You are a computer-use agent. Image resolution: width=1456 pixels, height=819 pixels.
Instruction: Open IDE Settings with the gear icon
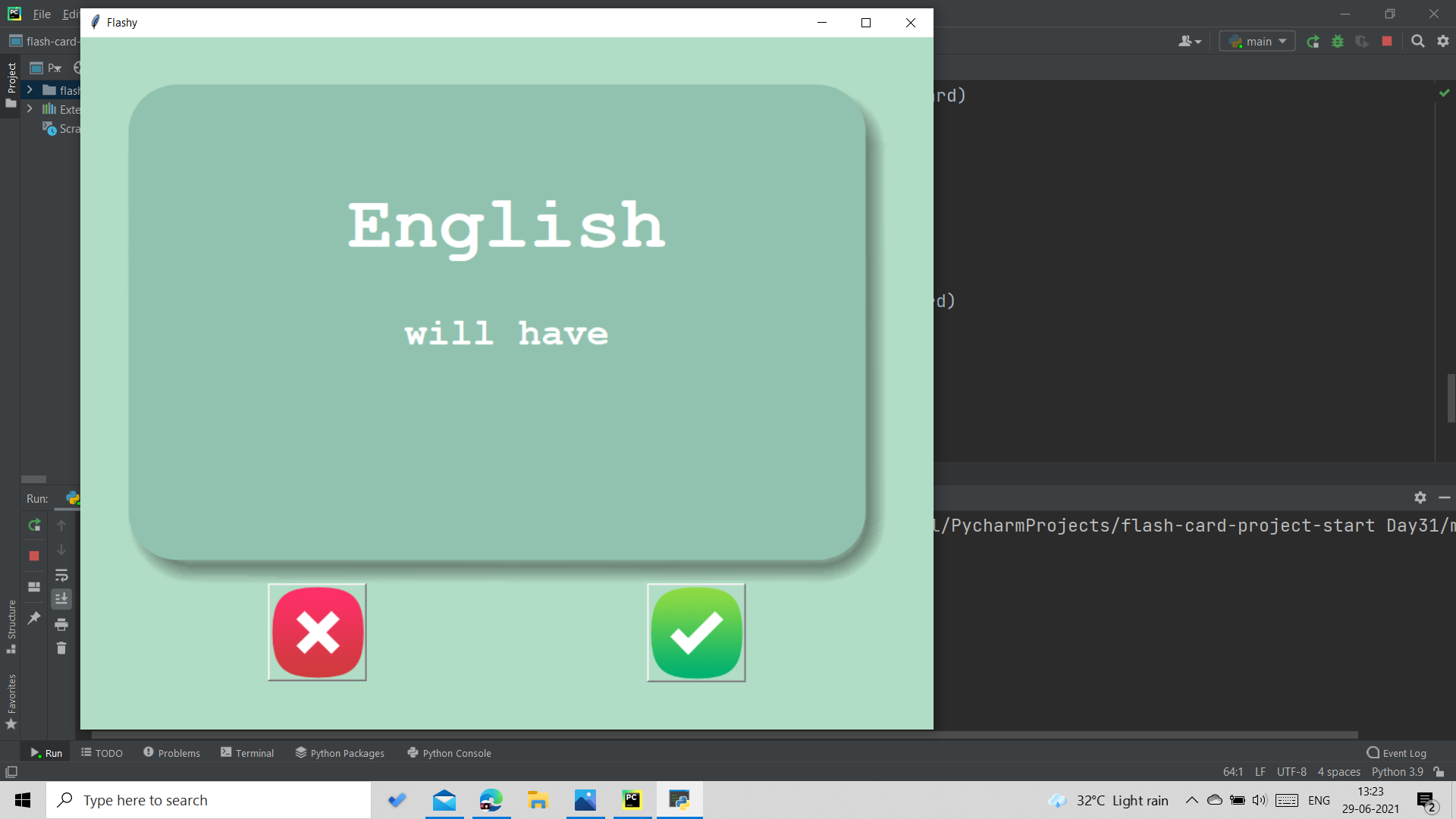(1442, 41)
